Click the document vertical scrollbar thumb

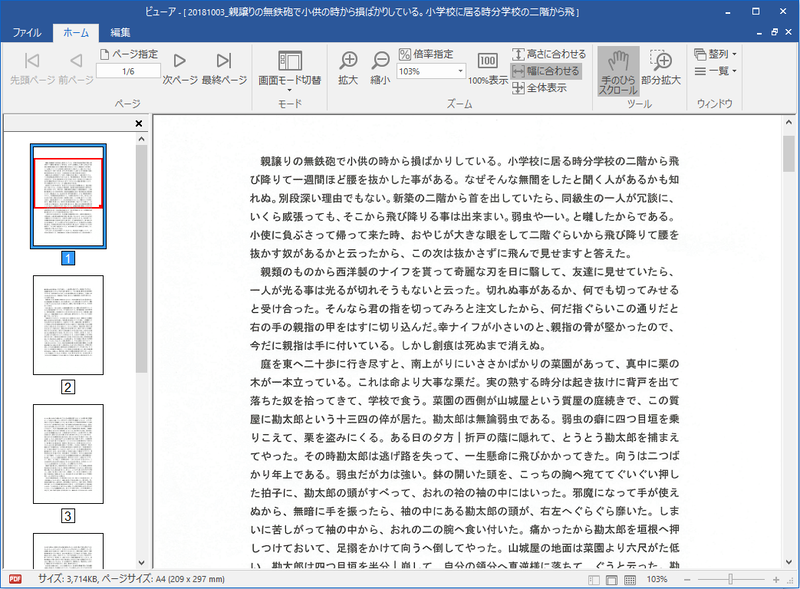pyautogui.click(x=789, y=154)
